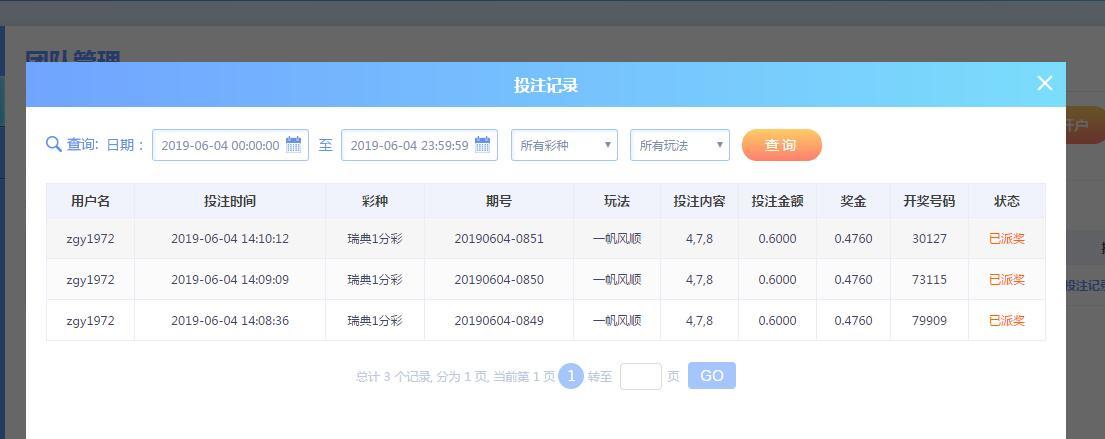Click the 投注时间 column header
Image resolution: width=1105 pixels, height=439 pixels.
[x=230, y=202]
